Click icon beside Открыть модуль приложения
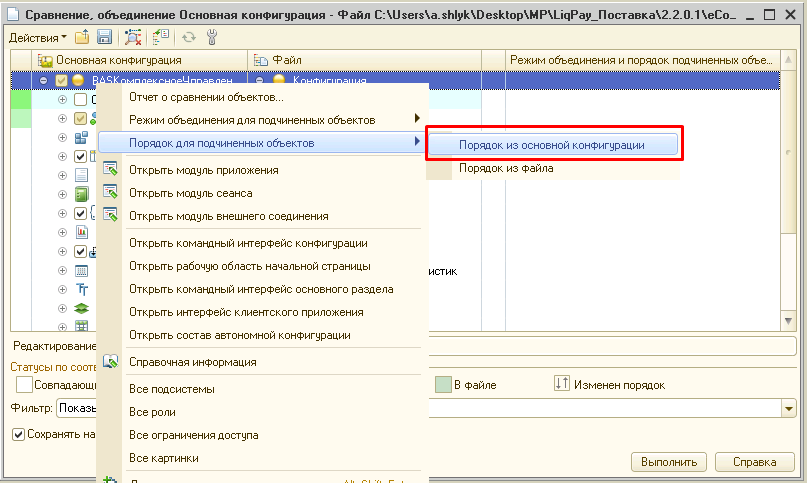The width and height of the screenshot is (807, 483). [x=111, y=170]
